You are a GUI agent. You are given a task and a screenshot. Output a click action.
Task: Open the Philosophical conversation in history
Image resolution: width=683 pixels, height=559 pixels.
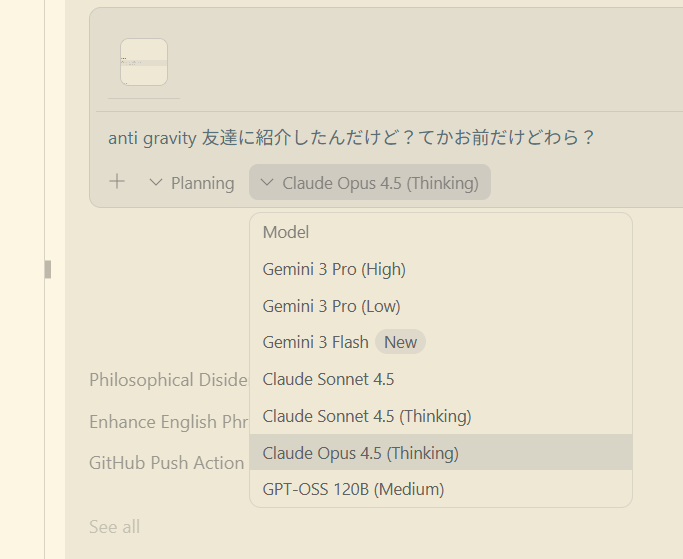coord(168,380)
